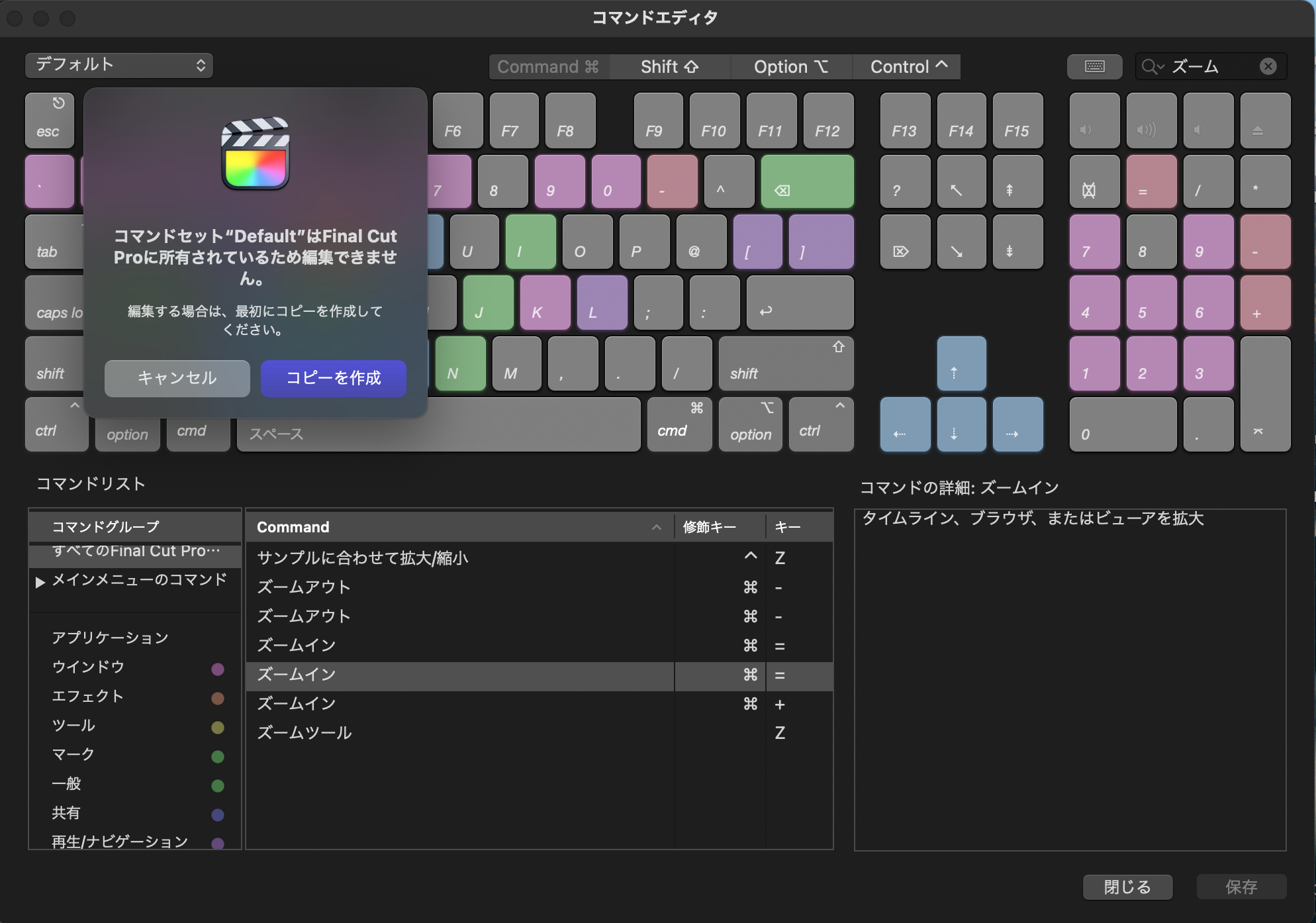Open the デフォルト command set dropdown
The width and height of the screenshot is (1316, 923).
[118, 65]
